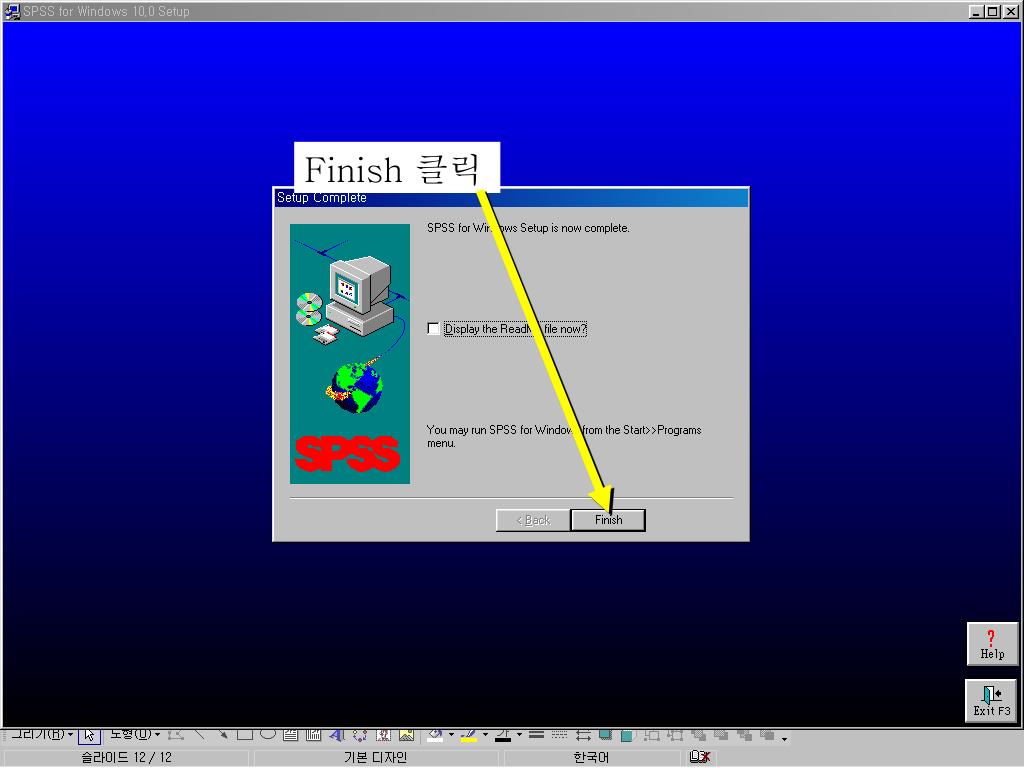Click the spelling check status icon
Image resolution: width=1024 pixels, height=768 pixels.
click(699, 756)
